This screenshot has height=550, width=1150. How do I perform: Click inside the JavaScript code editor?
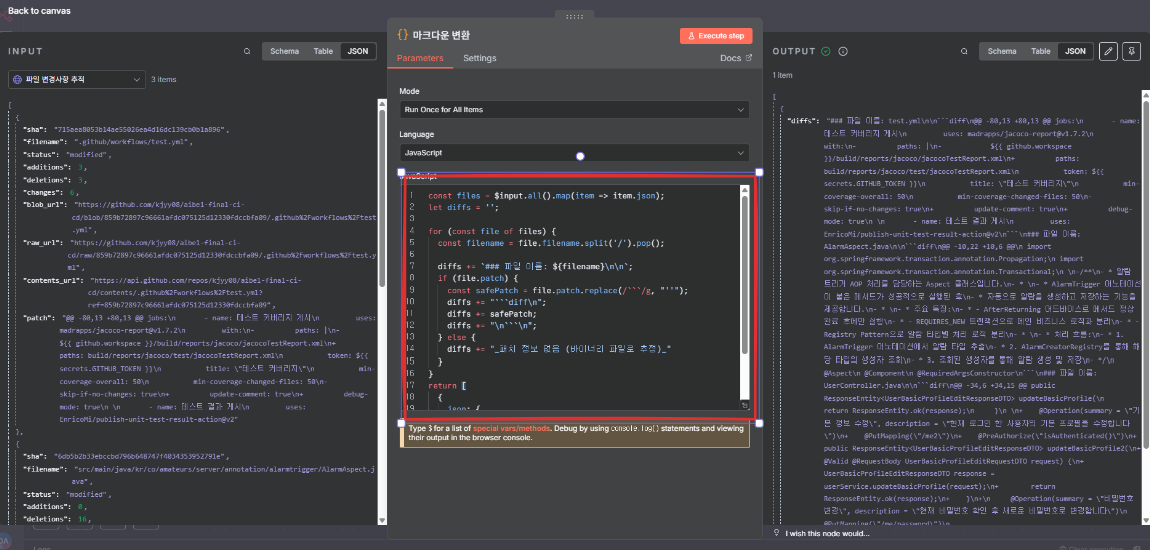coord(572,297)
